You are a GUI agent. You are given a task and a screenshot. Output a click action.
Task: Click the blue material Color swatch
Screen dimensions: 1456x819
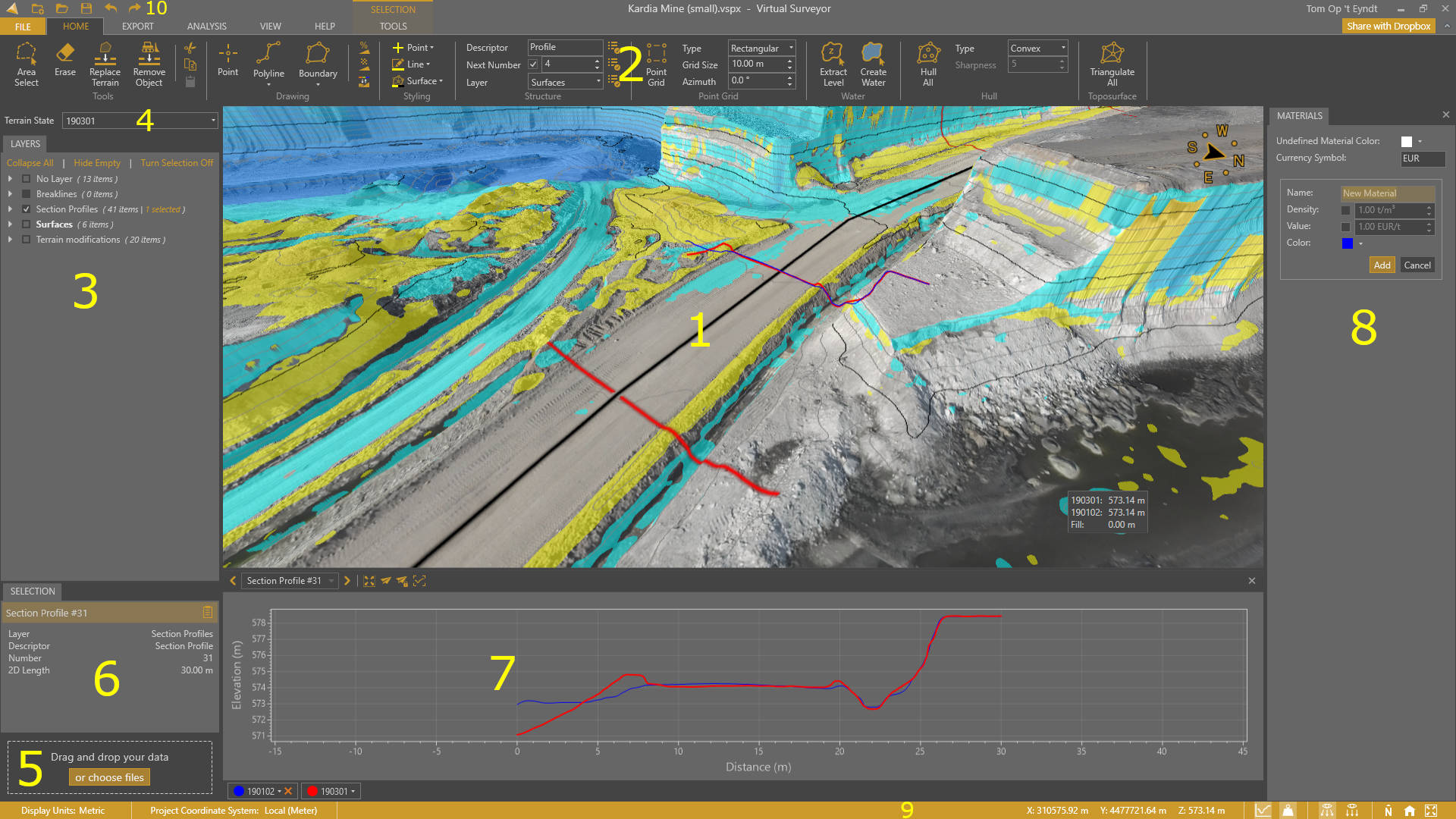(x=1347, y=243)
